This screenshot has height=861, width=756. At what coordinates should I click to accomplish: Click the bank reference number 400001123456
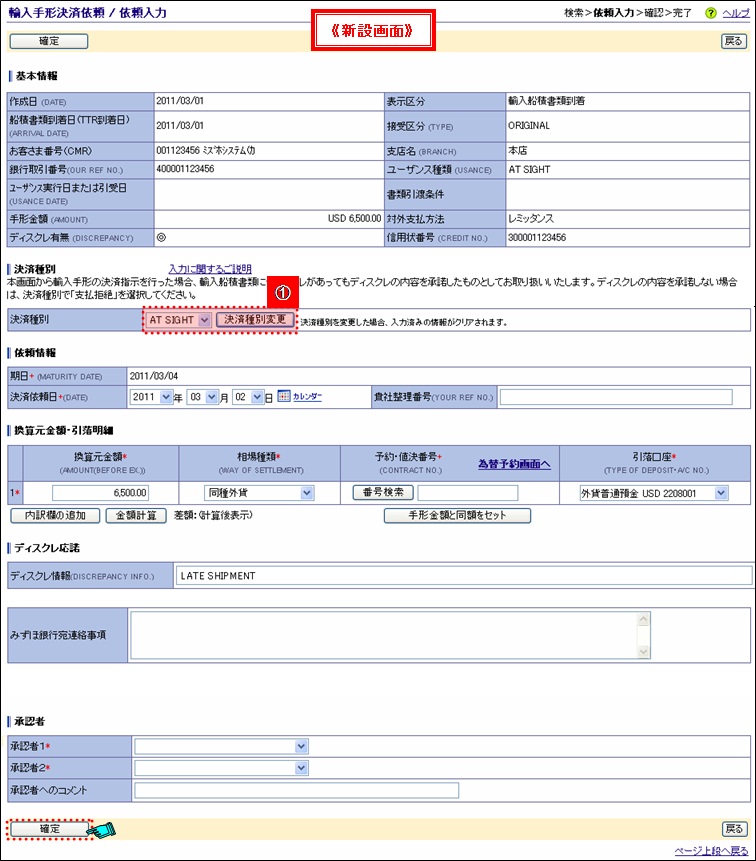pyautogui.click(x=185, y=169)
